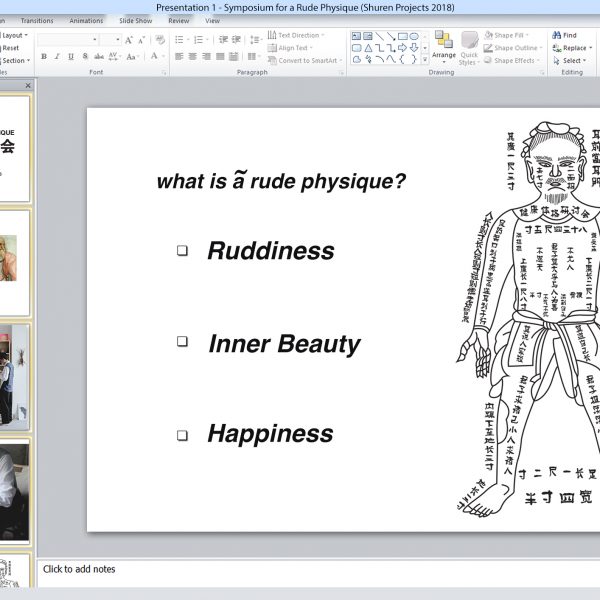Click the Clear All Formatting icon
600x600 pixels.
pyautogui.click(x=158, y=40)
